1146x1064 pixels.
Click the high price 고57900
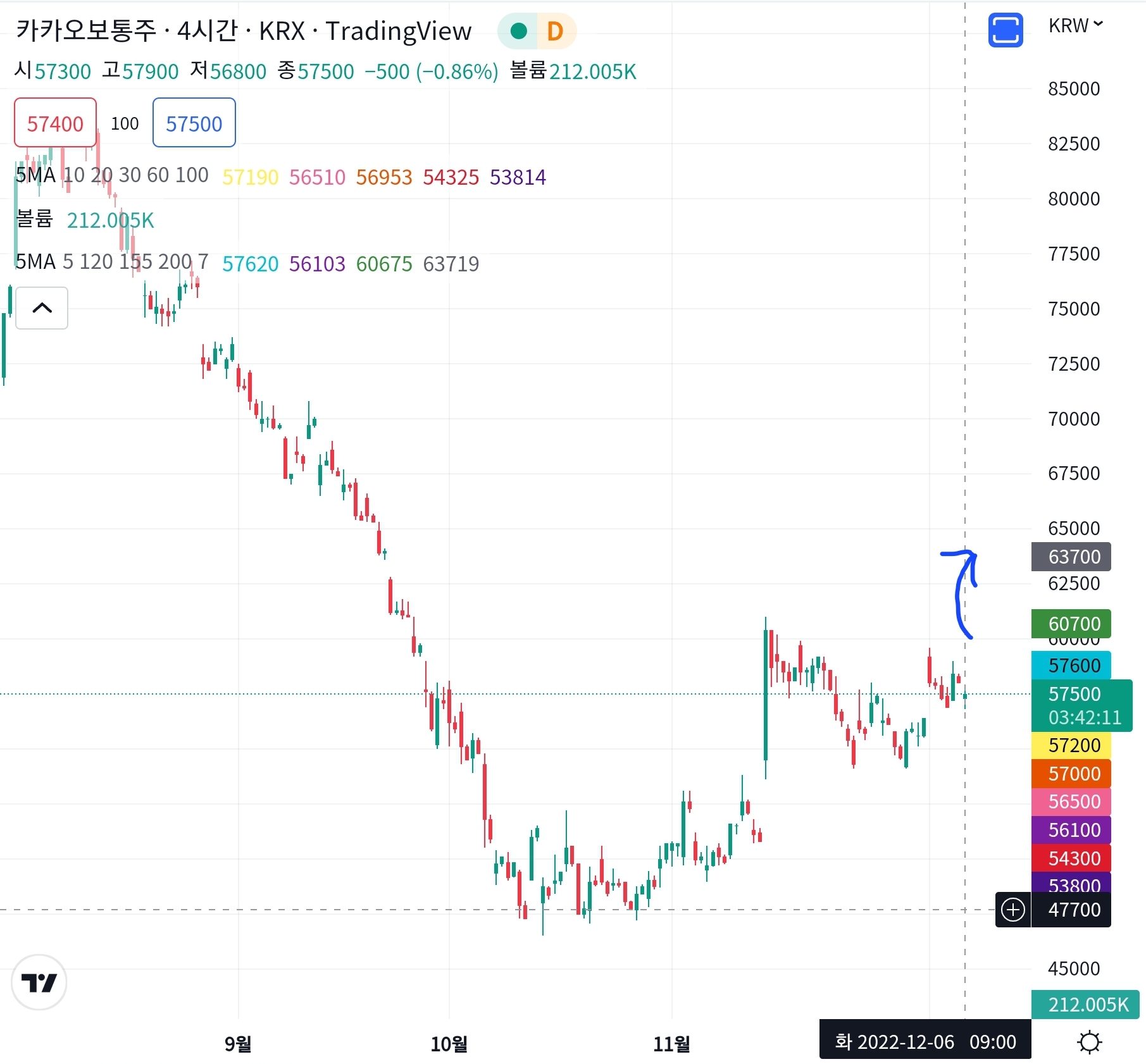tap(140, 71)
